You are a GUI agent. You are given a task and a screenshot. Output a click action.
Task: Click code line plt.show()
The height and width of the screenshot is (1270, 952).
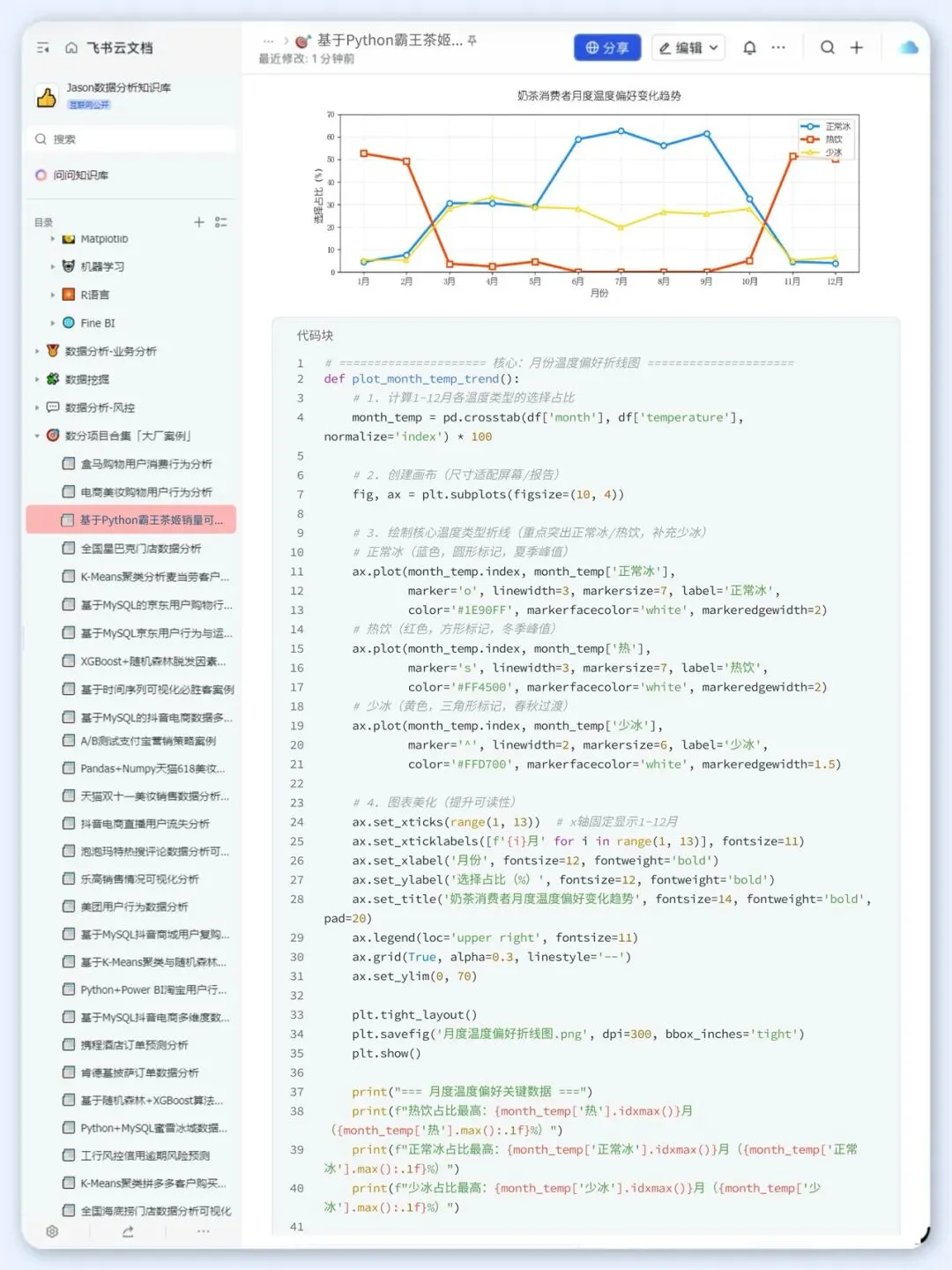[x=386, y=1053]
